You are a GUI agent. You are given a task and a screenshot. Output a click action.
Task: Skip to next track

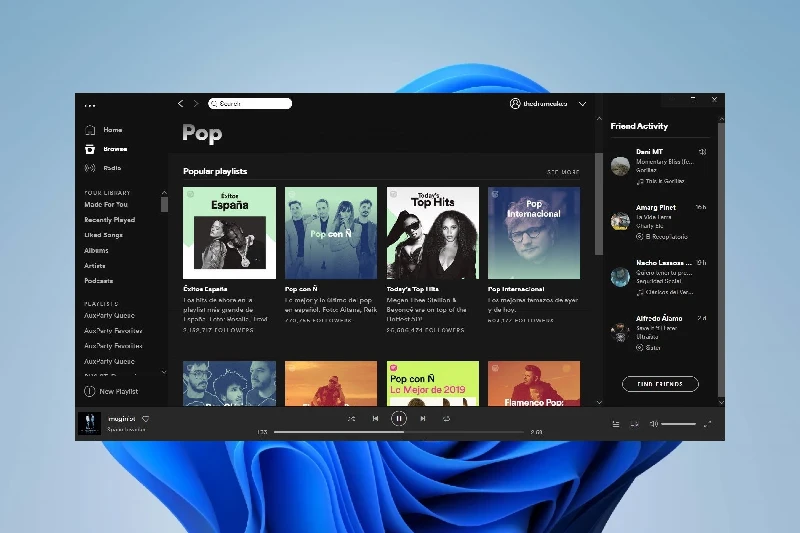tap(422, 419)
